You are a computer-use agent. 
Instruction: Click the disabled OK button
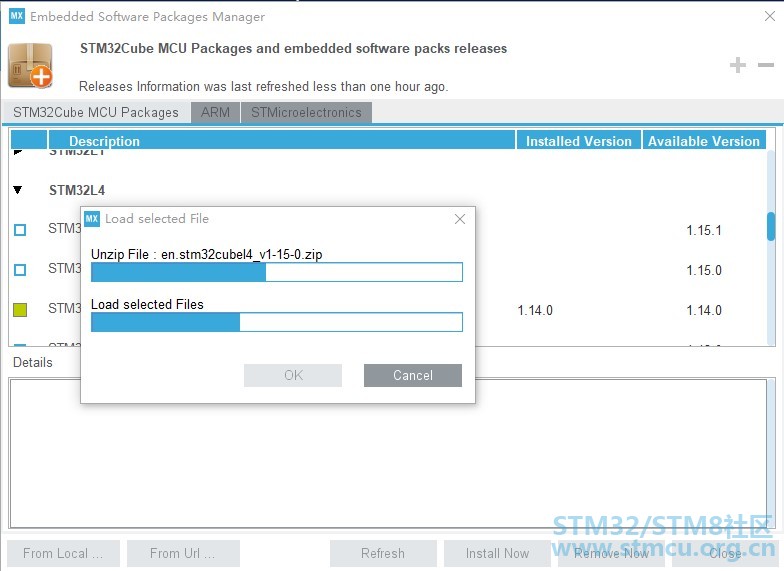(x=293, y=376)
